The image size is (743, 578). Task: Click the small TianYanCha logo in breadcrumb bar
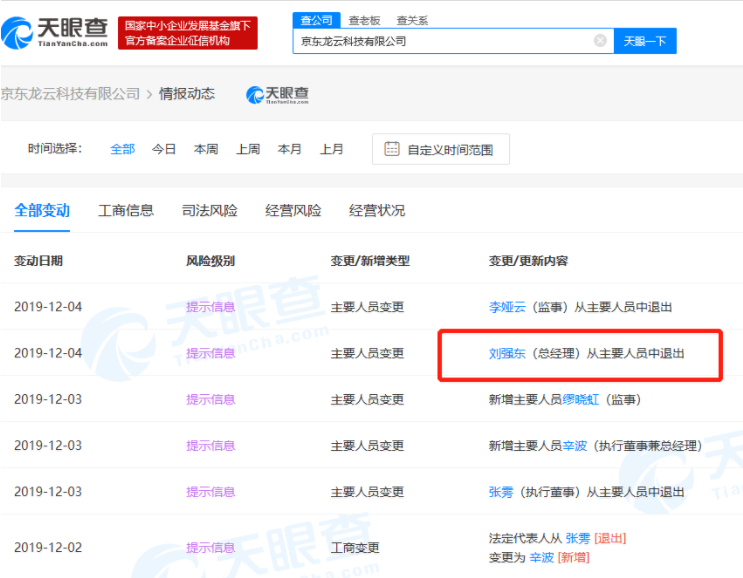(x=277, y=95)
